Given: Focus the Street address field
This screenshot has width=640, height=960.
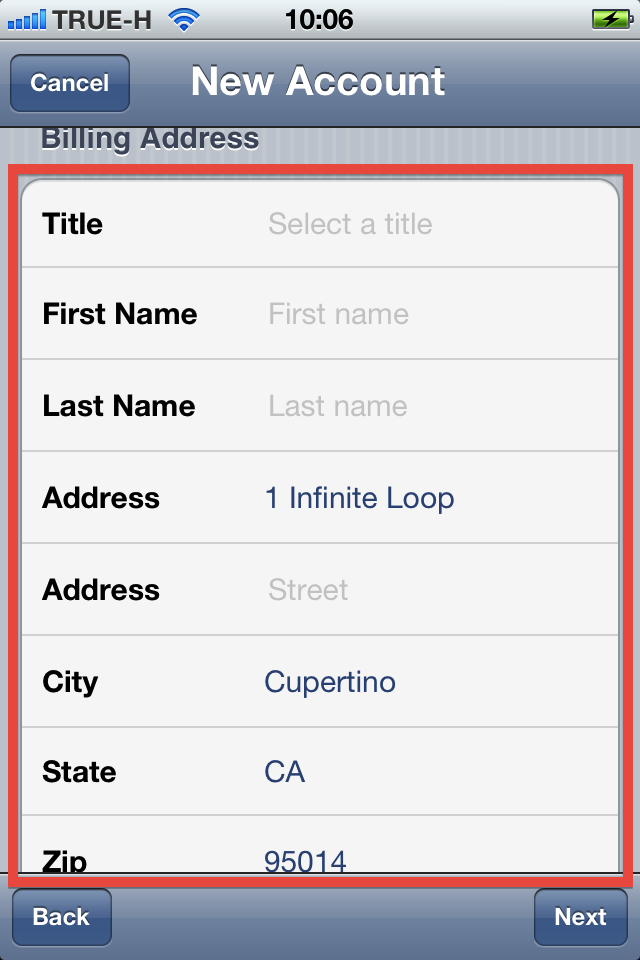Looking at the screenshot, I should click(x=308, y=590).
